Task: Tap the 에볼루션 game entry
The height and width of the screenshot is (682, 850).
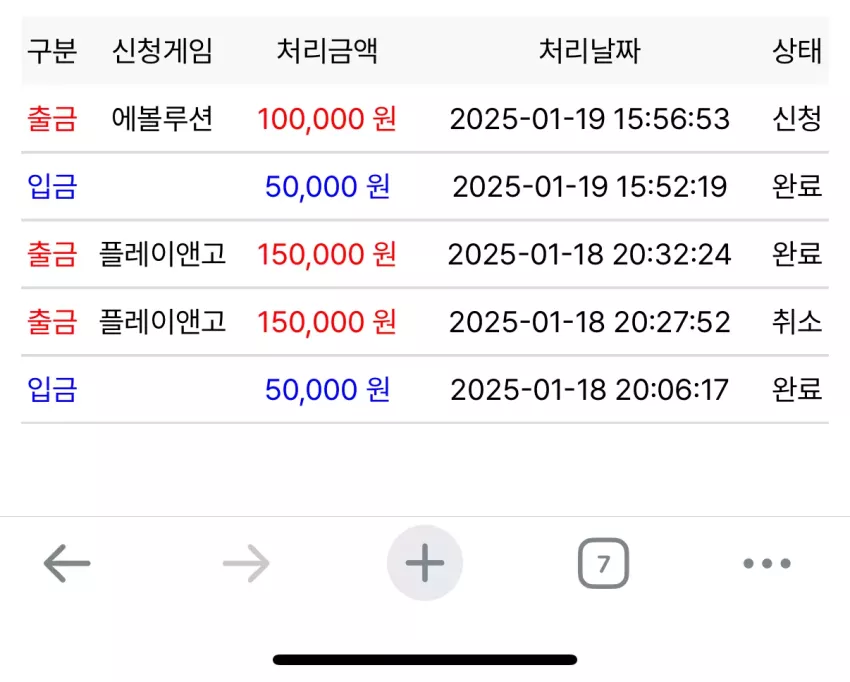Action: click(x=162, y=119)
